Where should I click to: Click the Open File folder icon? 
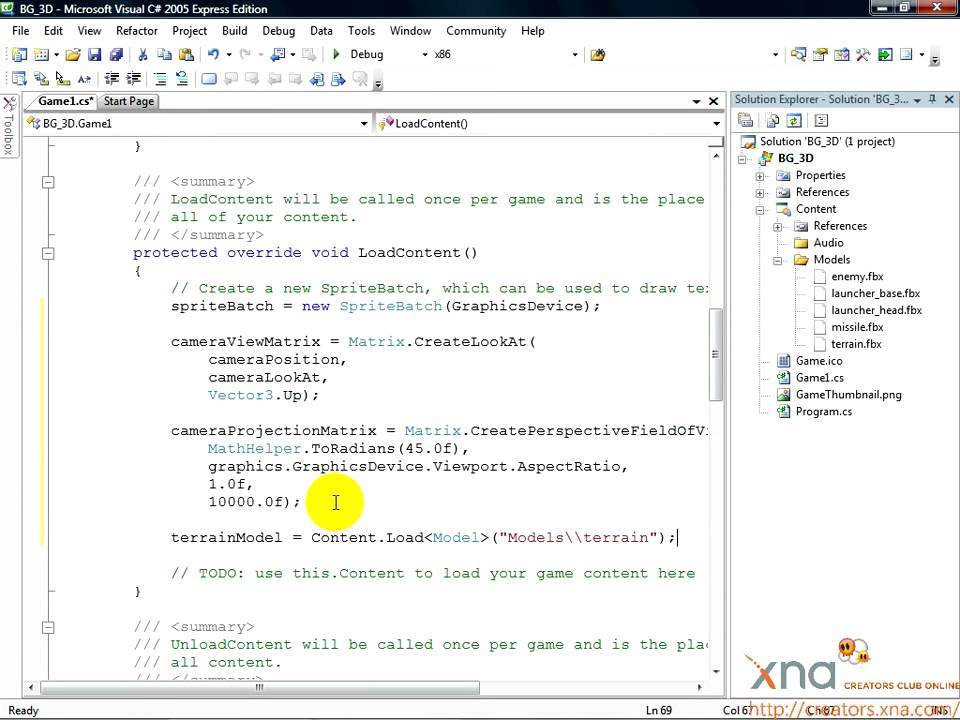point(73,54)
